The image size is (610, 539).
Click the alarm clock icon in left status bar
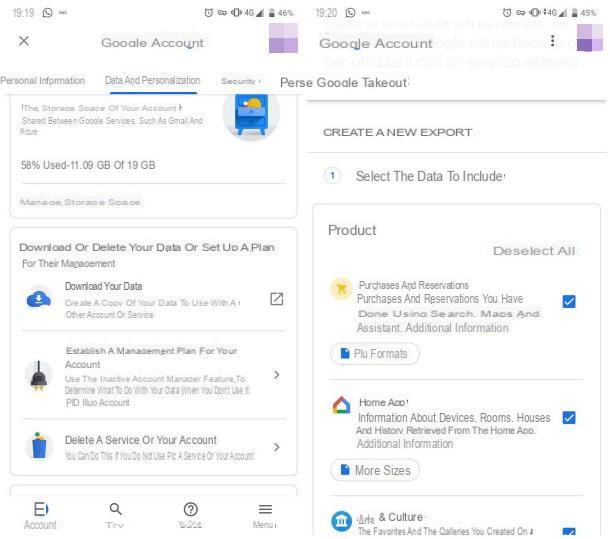pos(209,13)
